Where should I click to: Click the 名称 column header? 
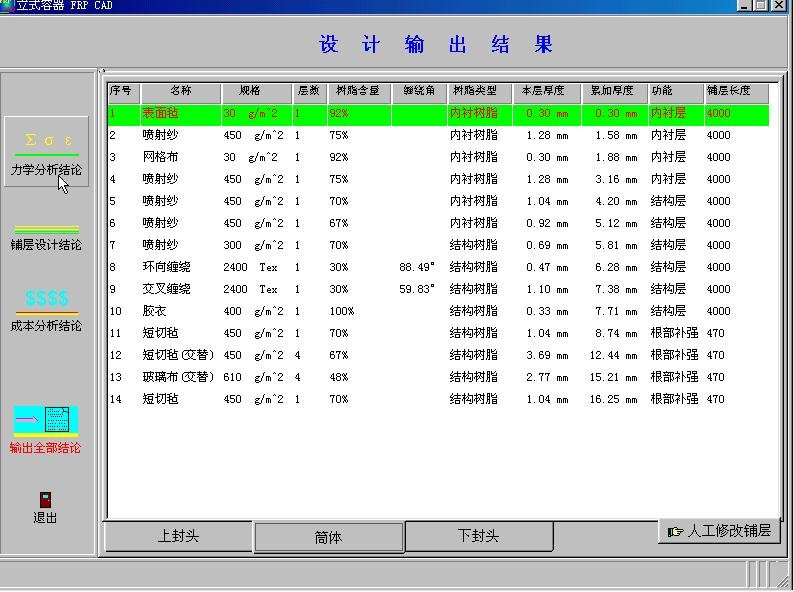click(180, 91)
